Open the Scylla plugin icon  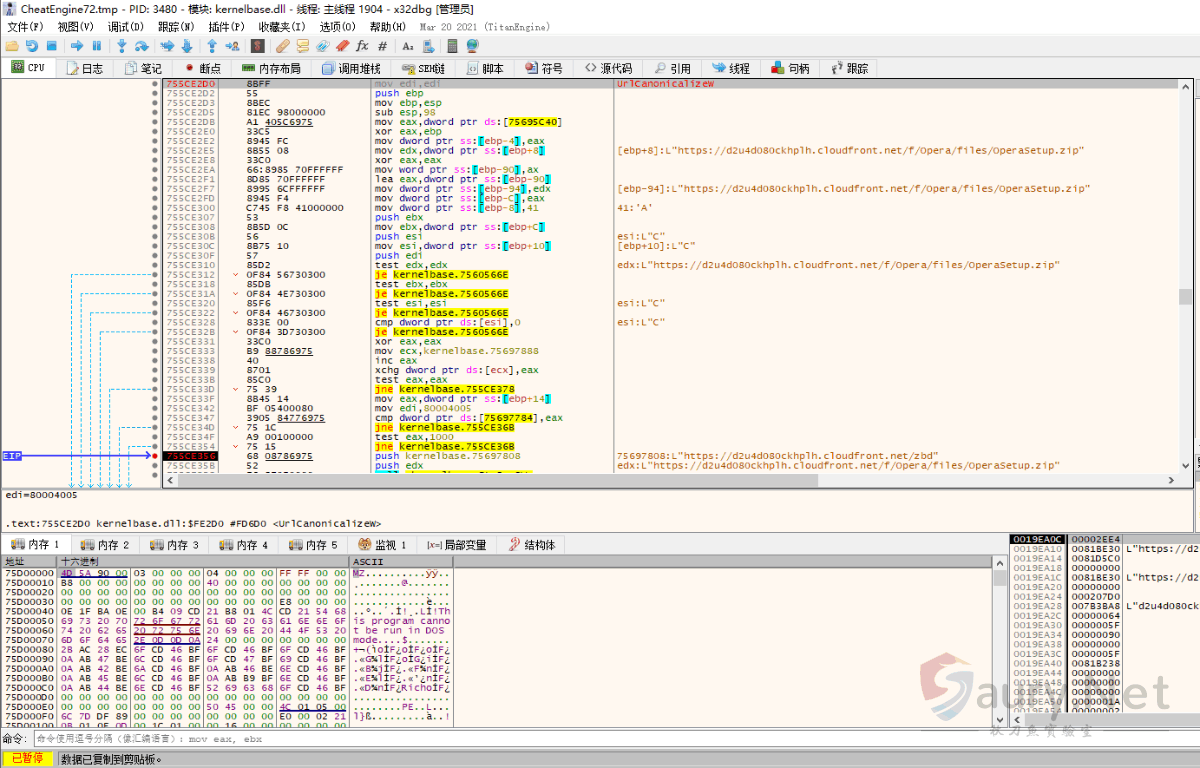(x=258, y=46)
